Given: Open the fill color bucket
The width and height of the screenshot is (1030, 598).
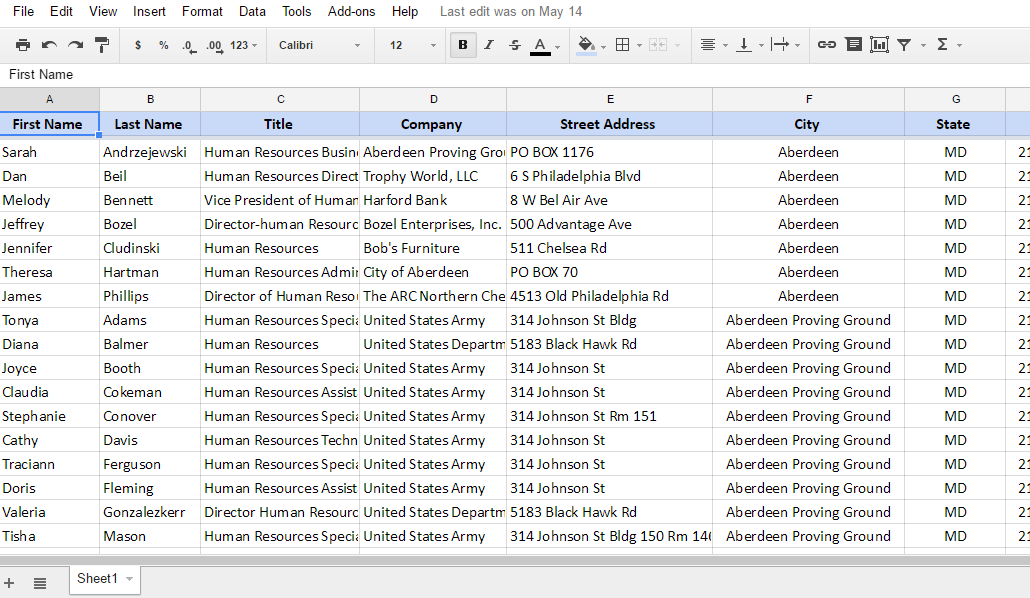Looking at the screenshot, I should point(586,45).
